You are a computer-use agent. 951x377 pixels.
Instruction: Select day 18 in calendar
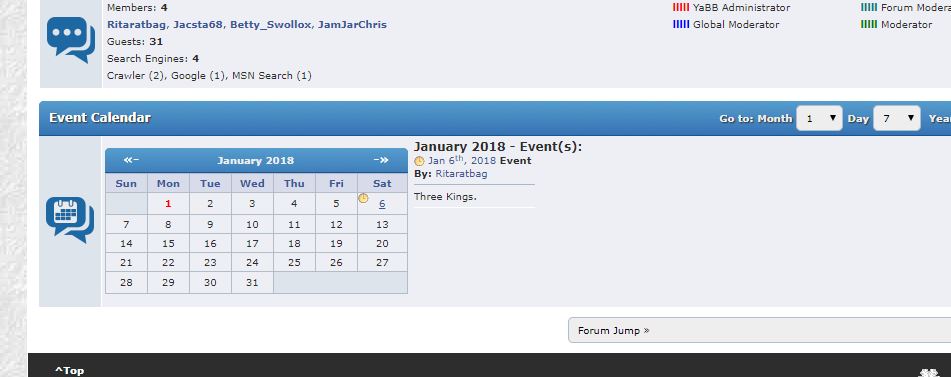(x=294, y=244)
